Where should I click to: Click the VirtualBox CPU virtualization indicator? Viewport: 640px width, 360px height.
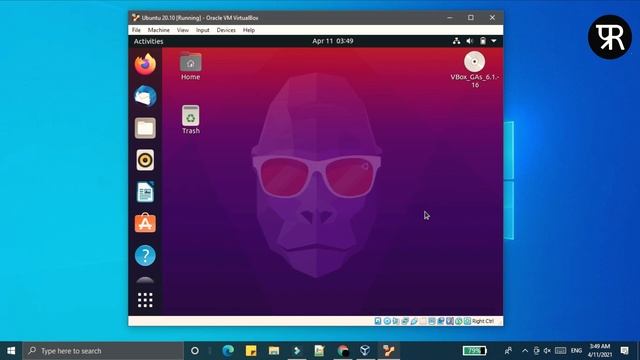click(450, 321)
